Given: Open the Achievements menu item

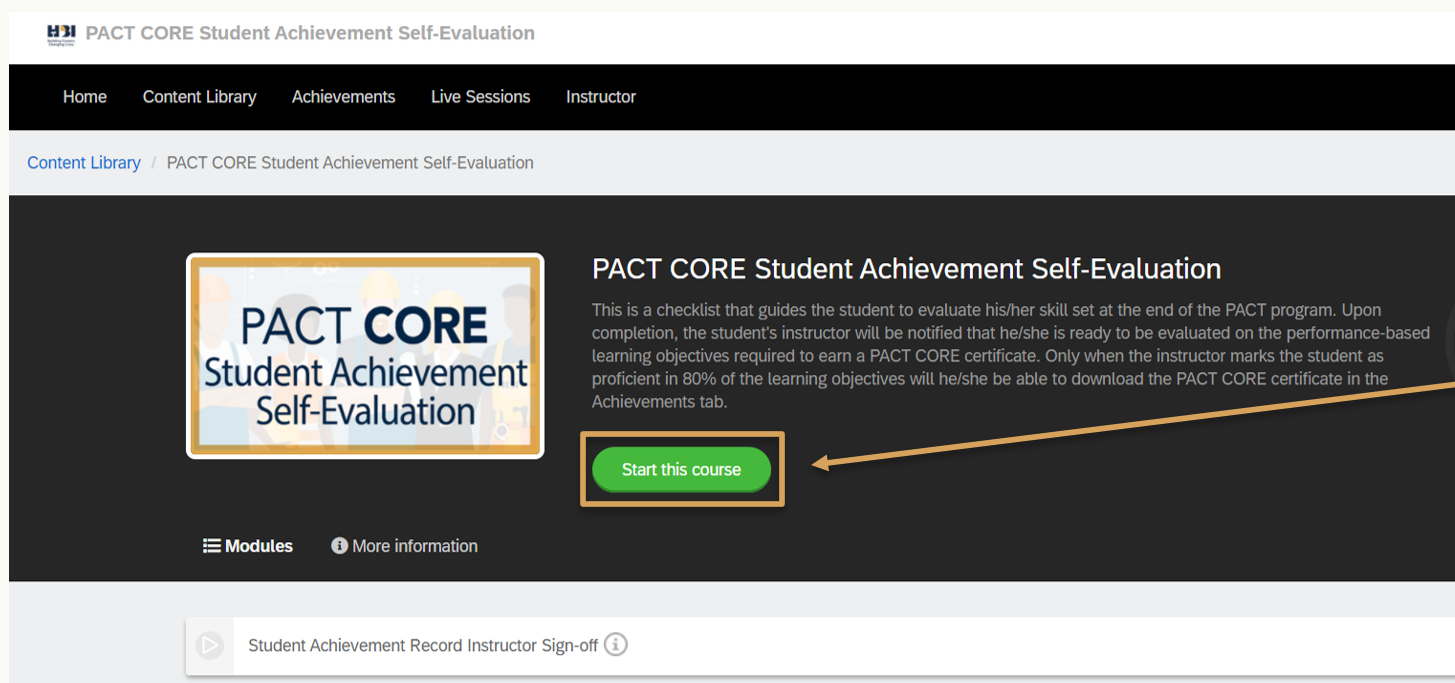Looking at the screenshot, I should click(343, 97).
